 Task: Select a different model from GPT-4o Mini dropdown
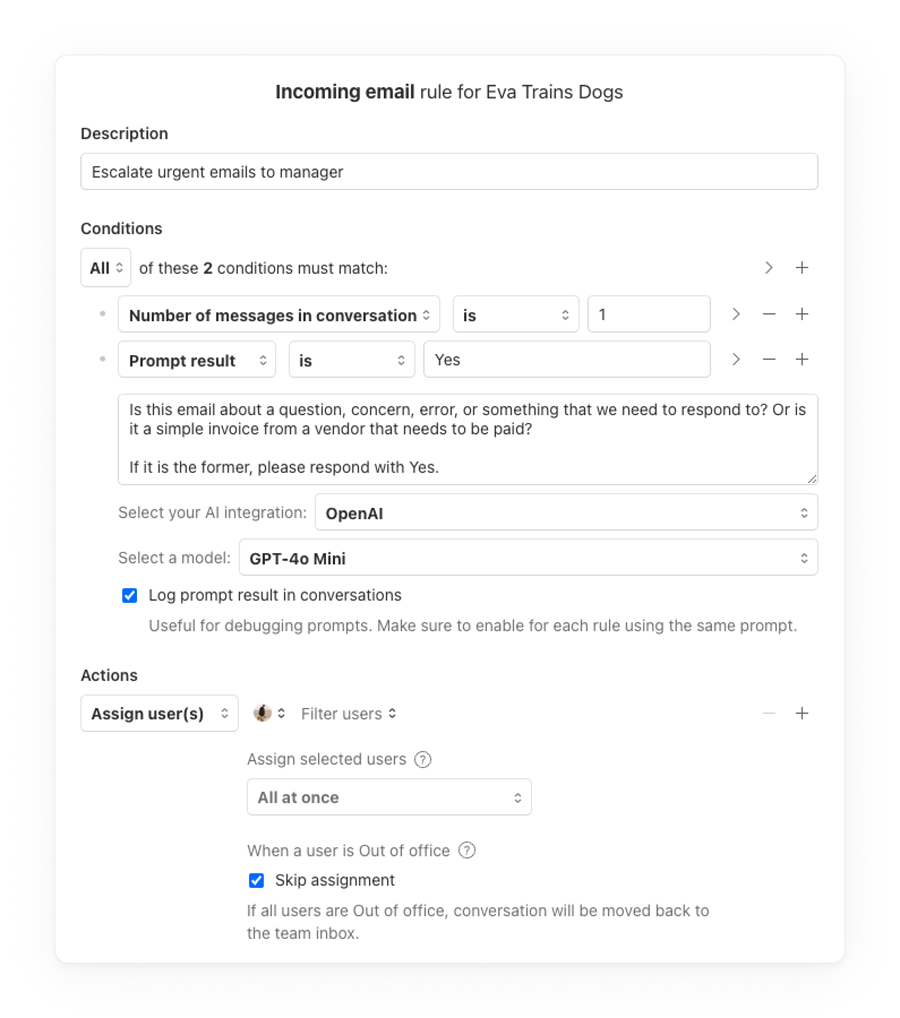pyautogui.click(x=528, y=559)
